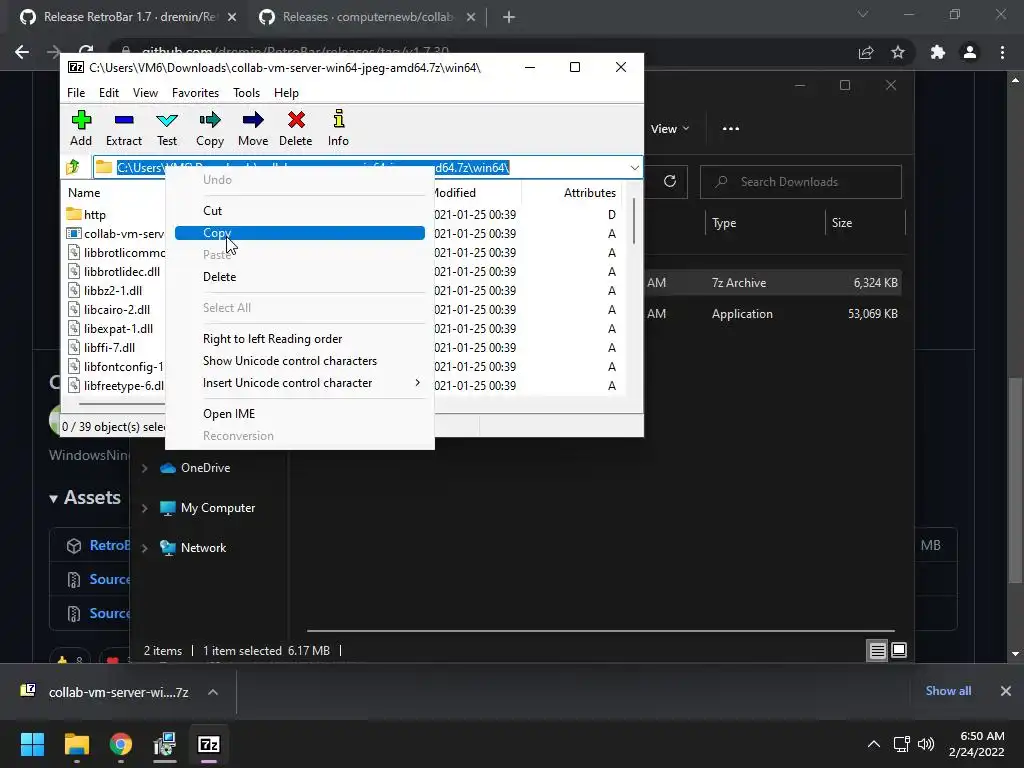Expand My Computer in Explorer sidebar

click(x=145, y=508)
